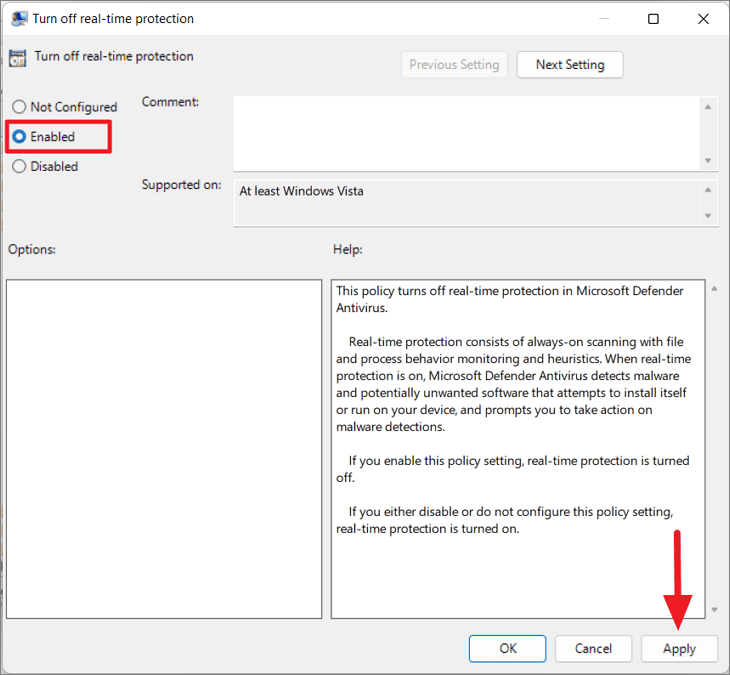730x675 pixels.
Task: Select the Disabled radio button
Action: pyautogui.click(x=19, y=166)
